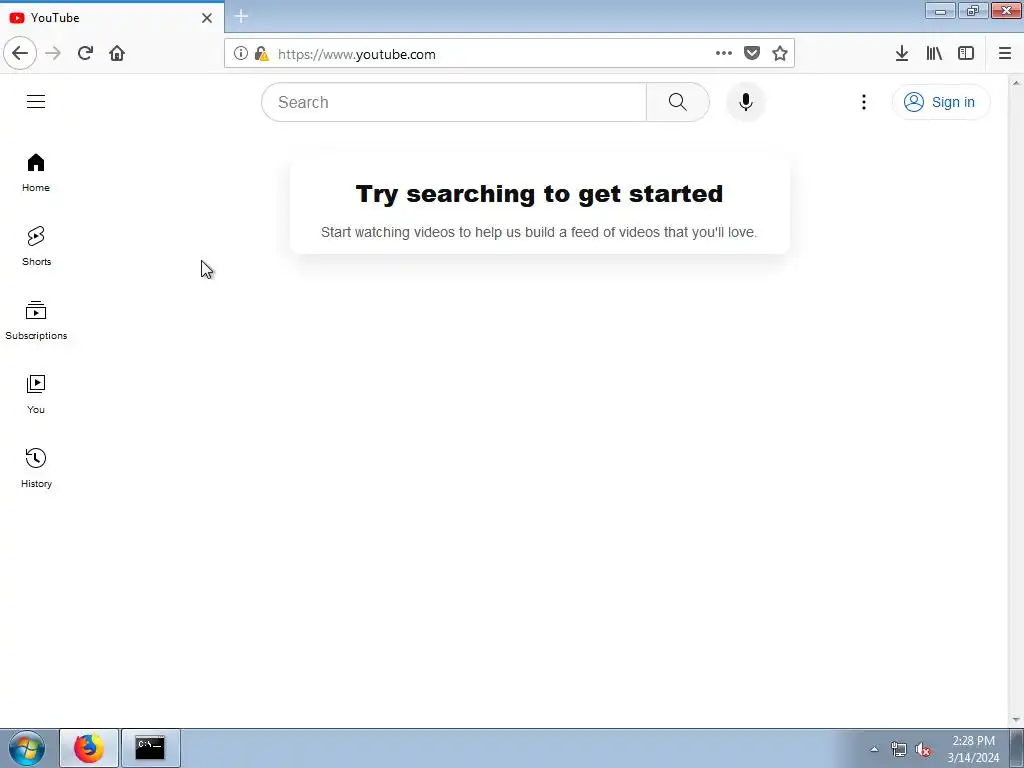Viewport: 1024px width, 768px height.
Task: Click the URL address bar text
Action: (357, 54)
